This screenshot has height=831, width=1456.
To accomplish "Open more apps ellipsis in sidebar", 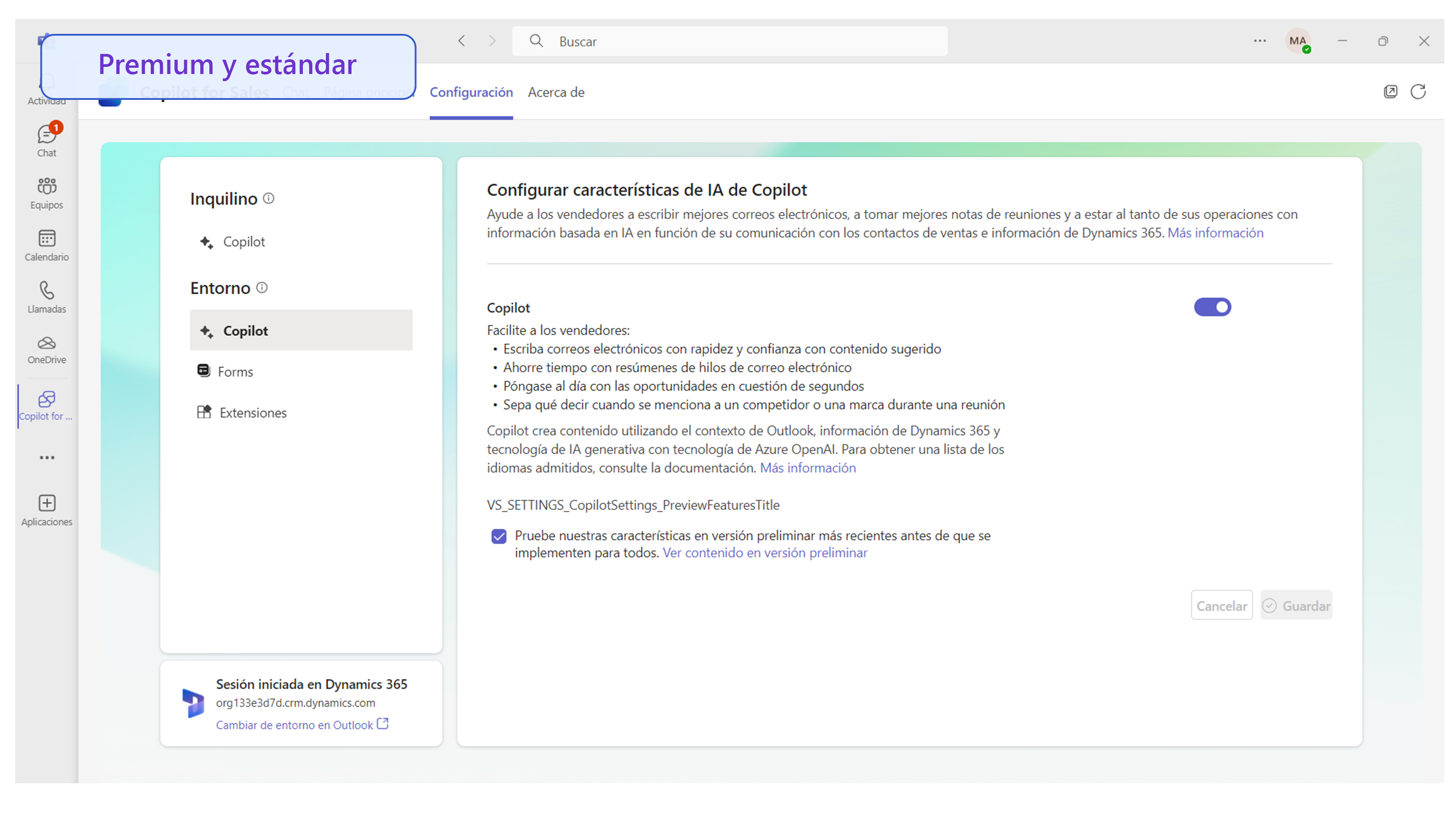I will 47,457.
